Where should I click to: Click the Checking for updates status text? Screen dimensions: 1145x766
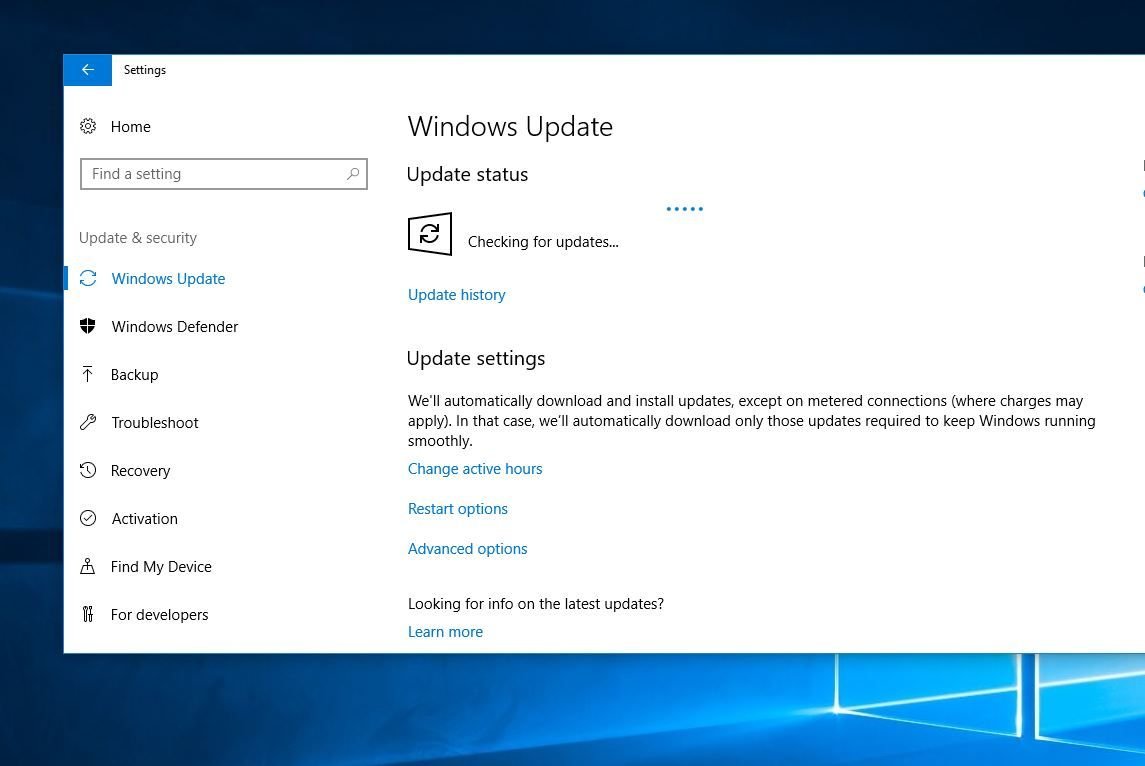[x=543, y=242]
